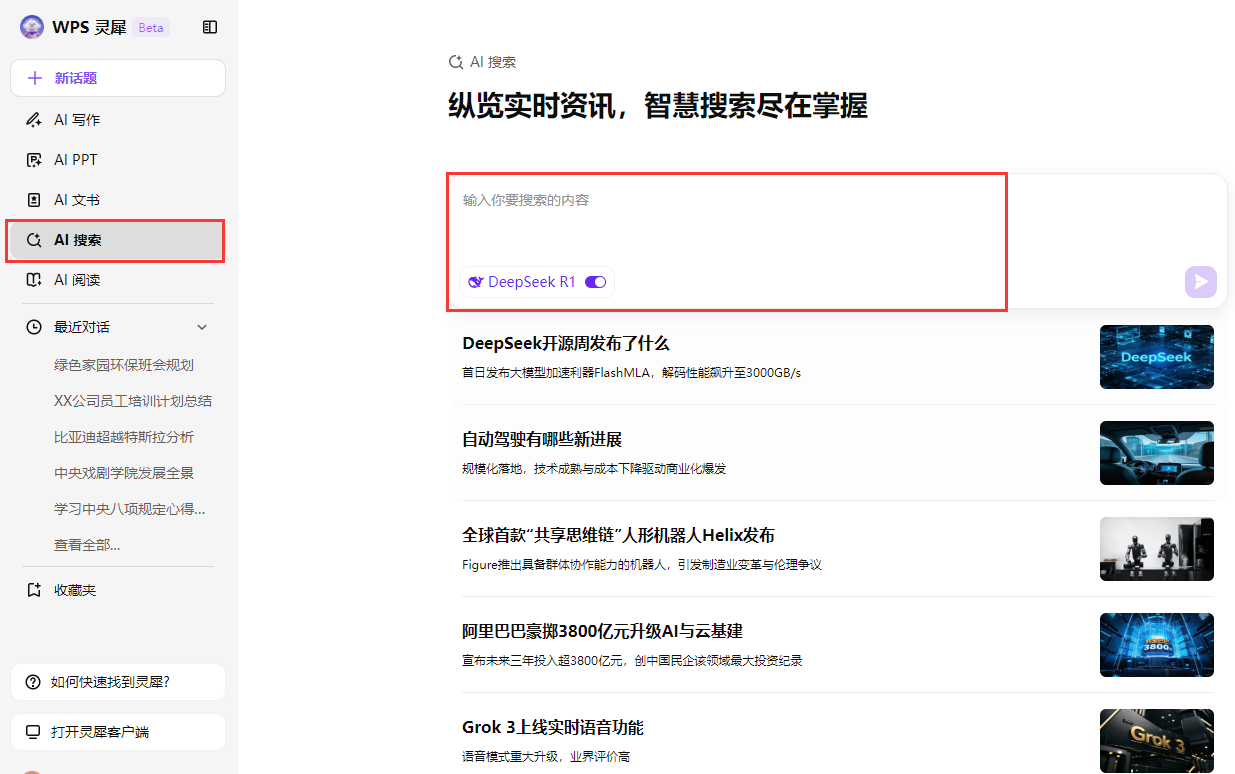Open AI 阅读 from the sidebar
Screen dimensions: 1235x774
pos(118,280)
